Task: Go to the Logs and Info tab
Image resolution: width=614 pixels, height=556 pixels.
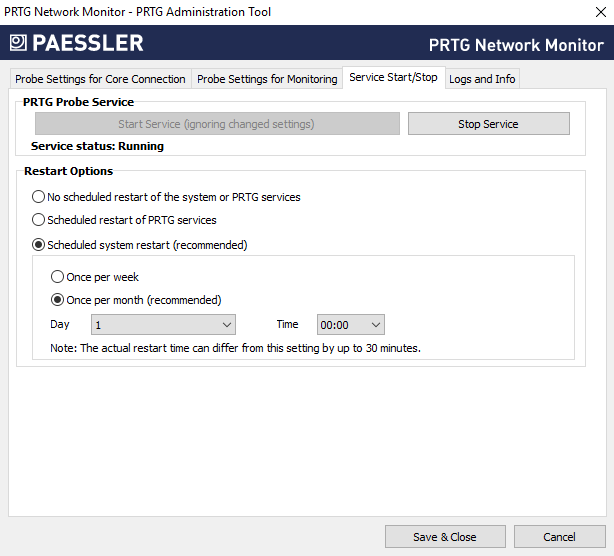Action: 482,79
